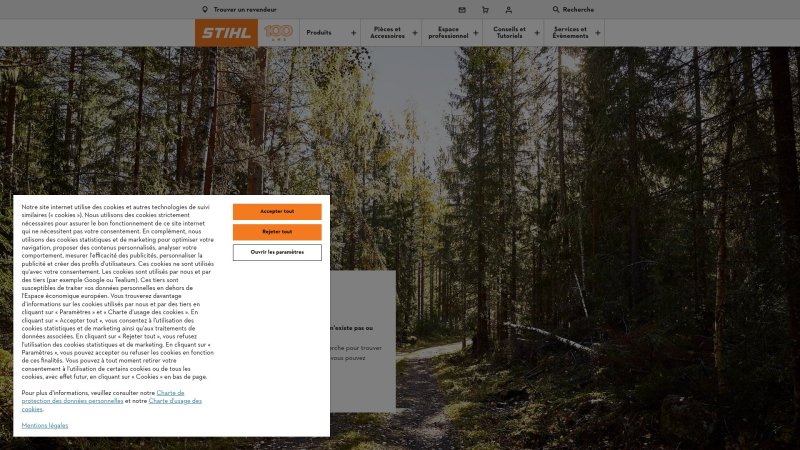Click the location pin icon
This screenshot has width=800, height=450.
point(205,10)
